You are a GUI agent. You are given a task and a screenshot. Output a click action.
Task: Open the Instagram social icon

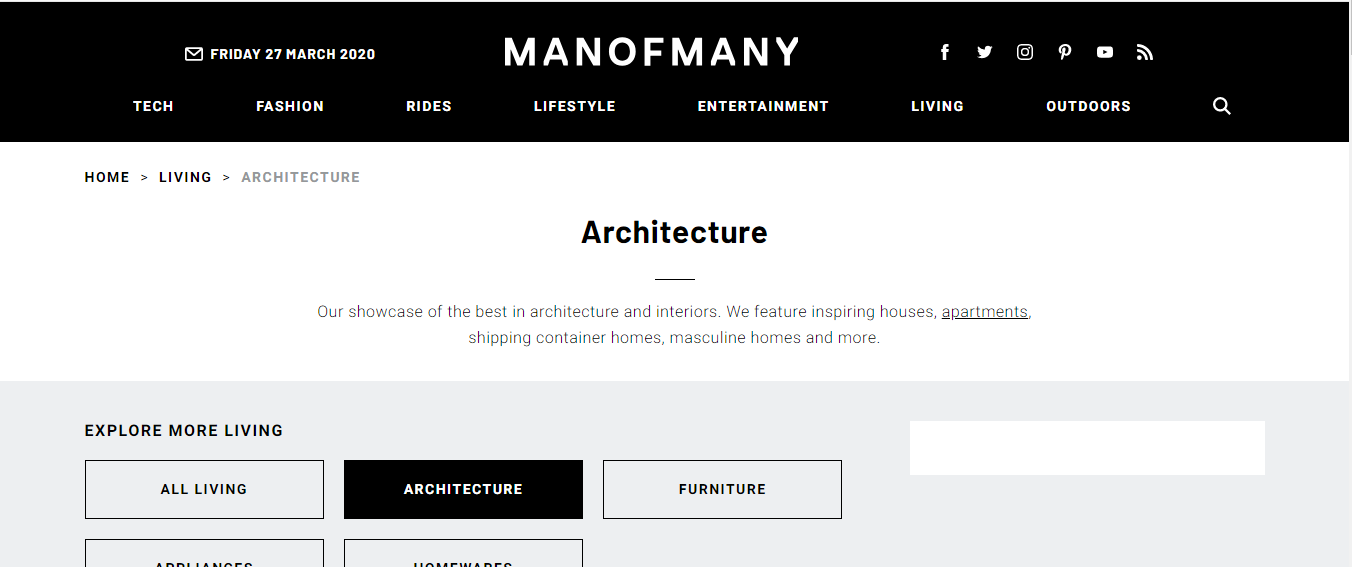1025,52
